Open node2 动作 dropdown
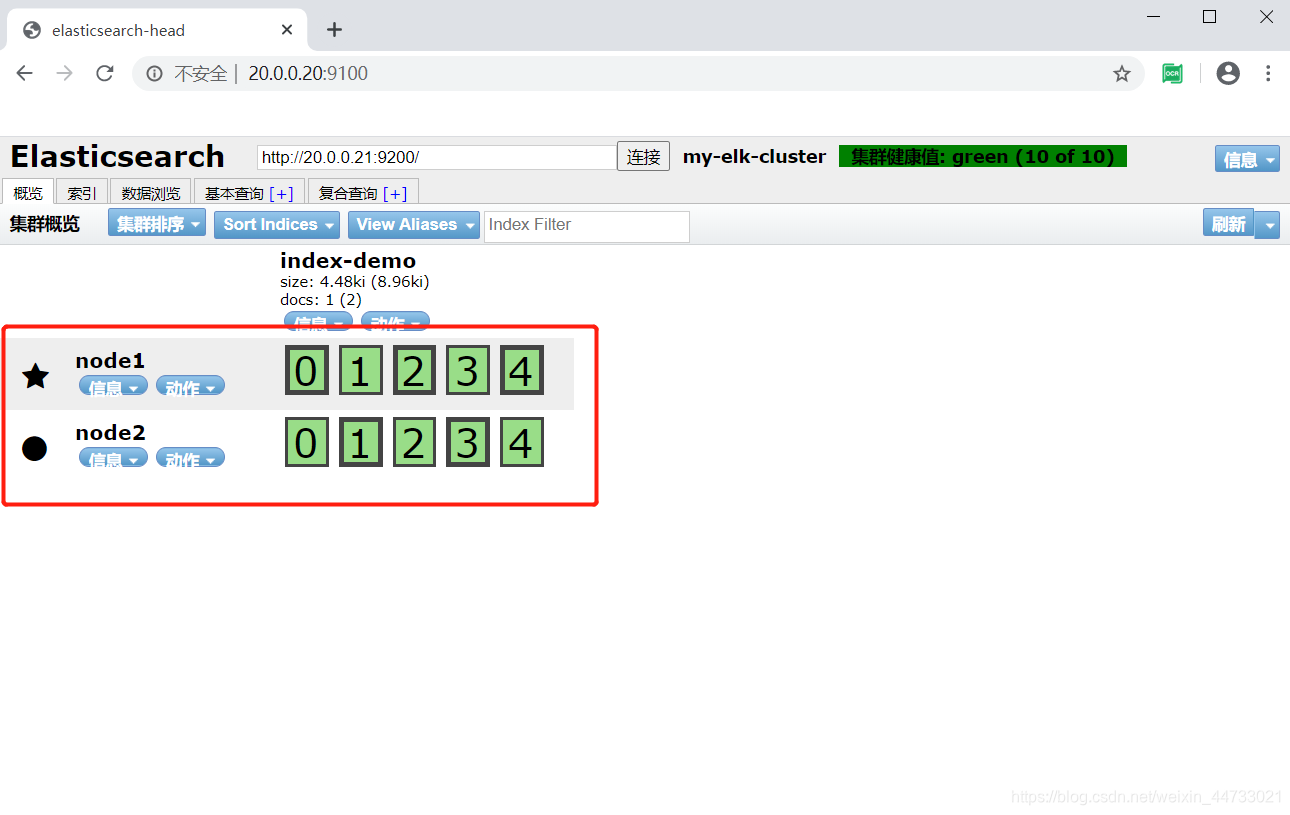The height and width of the screenshot is (815, 1290). pos(190,459)
